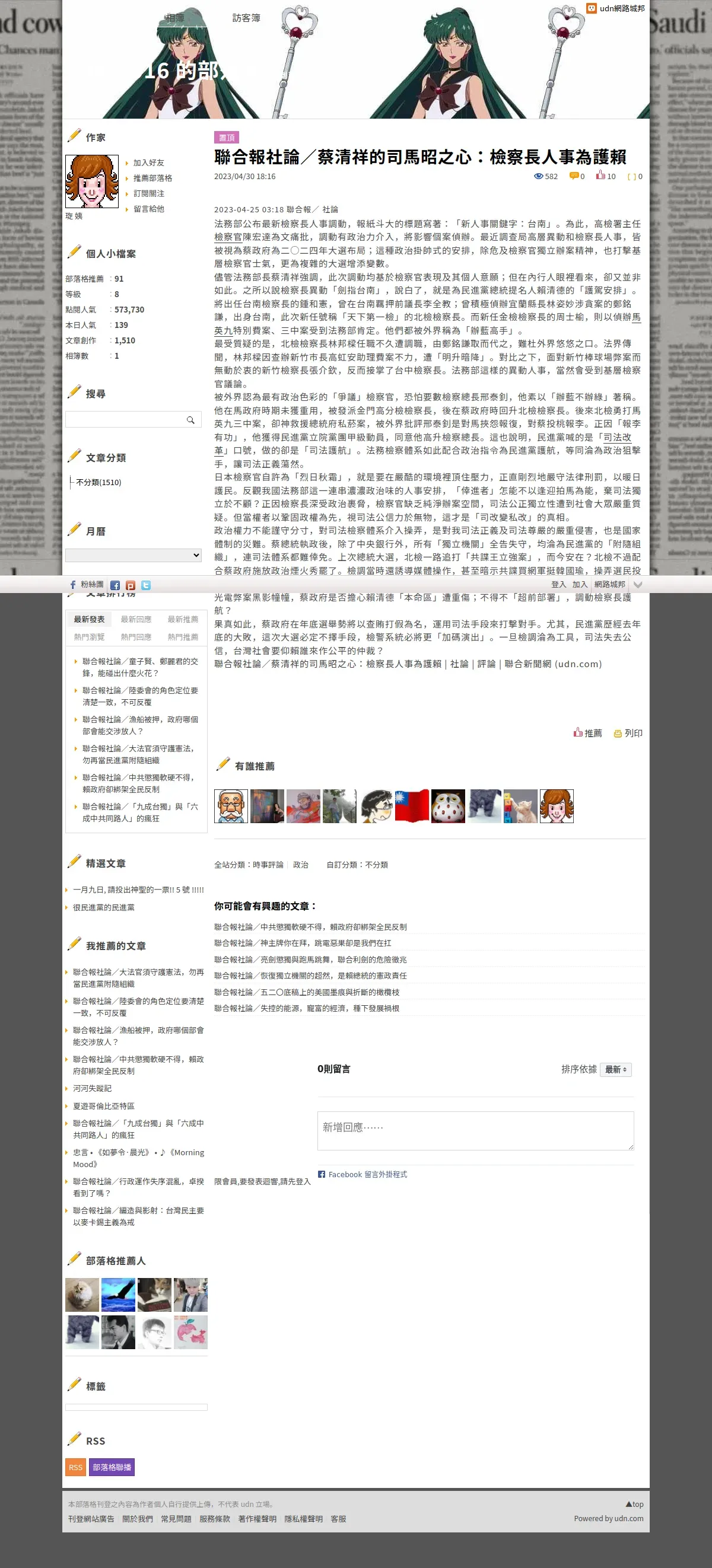Viewport: 712px width, 1568px height.
Task: Open 神主牌你在拜 related article
Action: [x=303, y=943]
